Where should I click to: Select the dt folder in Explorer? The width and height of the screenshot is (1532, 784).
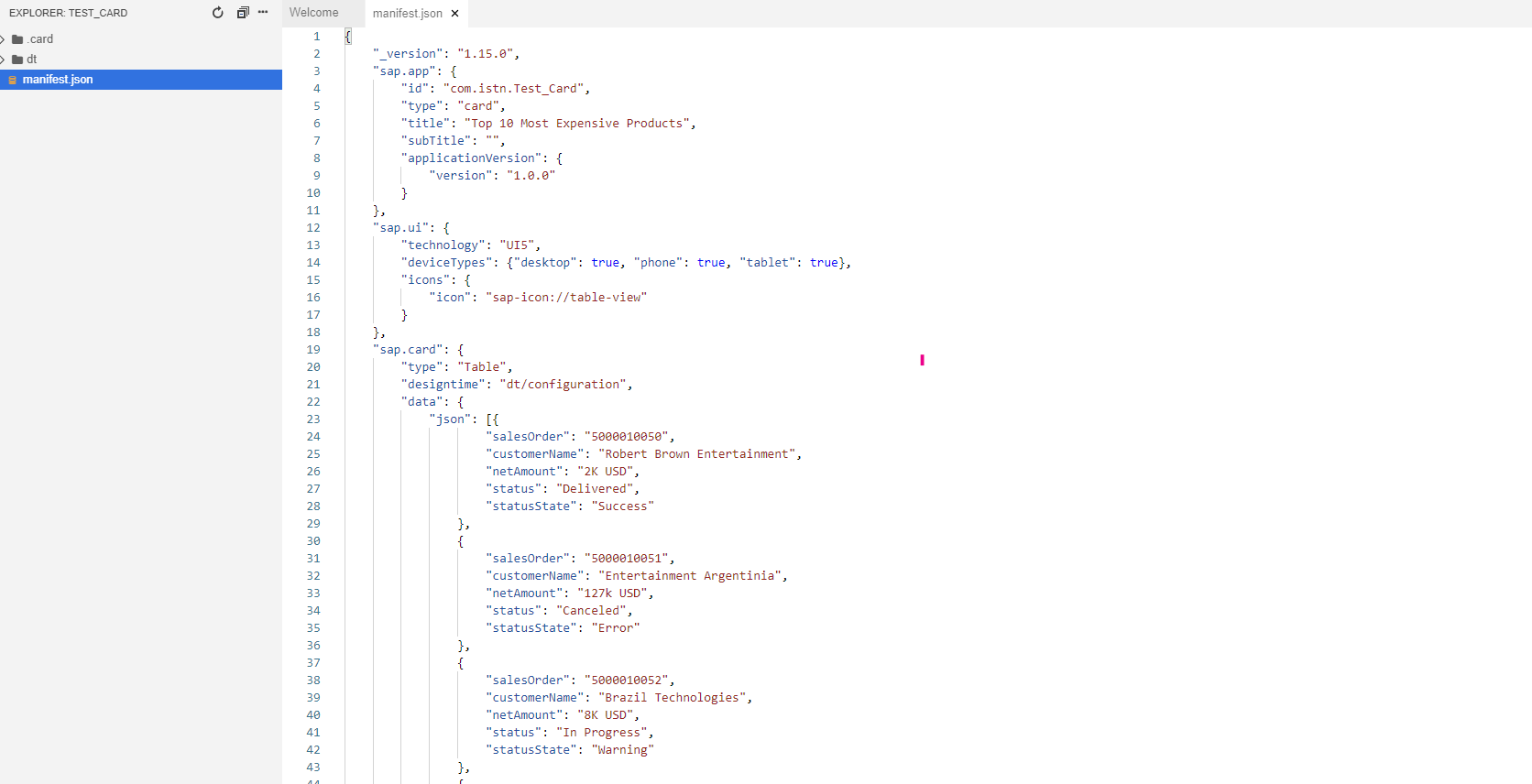coord(31,60)
